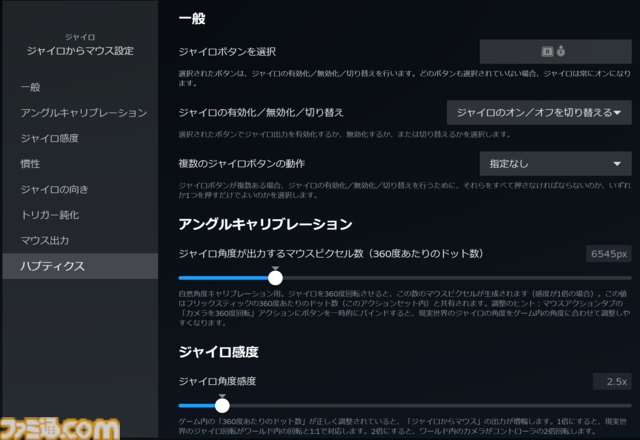Click the mouse pixel count slider handle
The image size is (640, 440).
(276, 278)
